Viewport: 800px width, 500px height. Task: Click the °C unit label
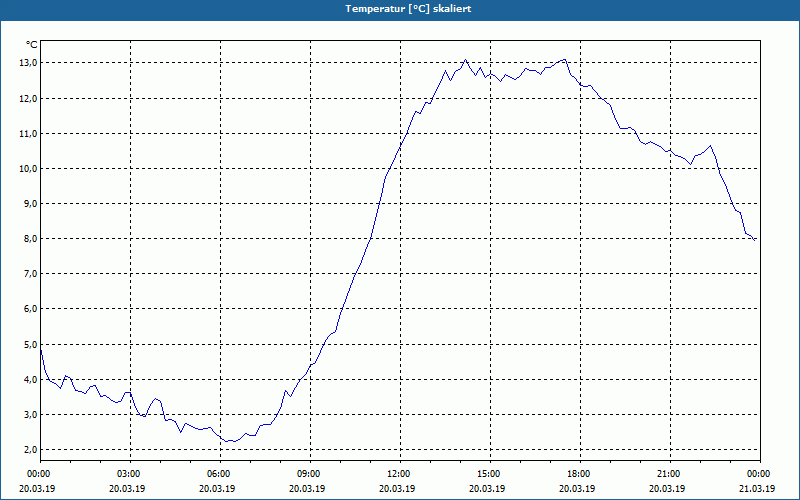[x=32, y=45]
